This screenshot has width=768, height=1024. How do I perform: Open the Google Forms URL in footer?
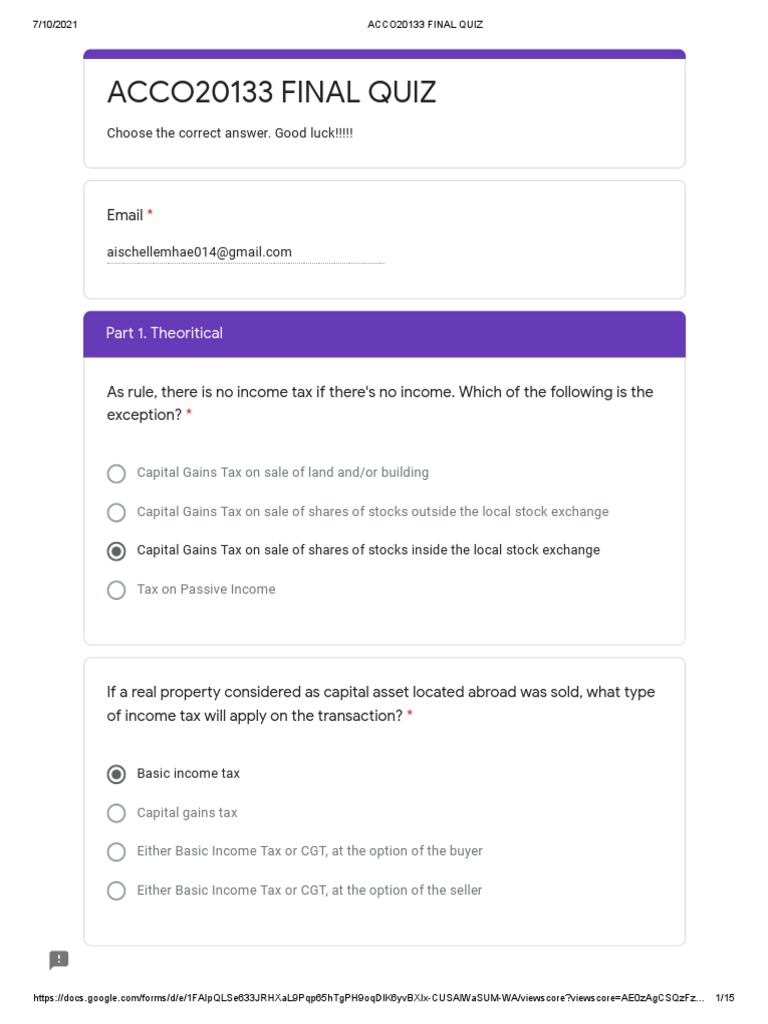pyautogui.click(x=370, y=998)
